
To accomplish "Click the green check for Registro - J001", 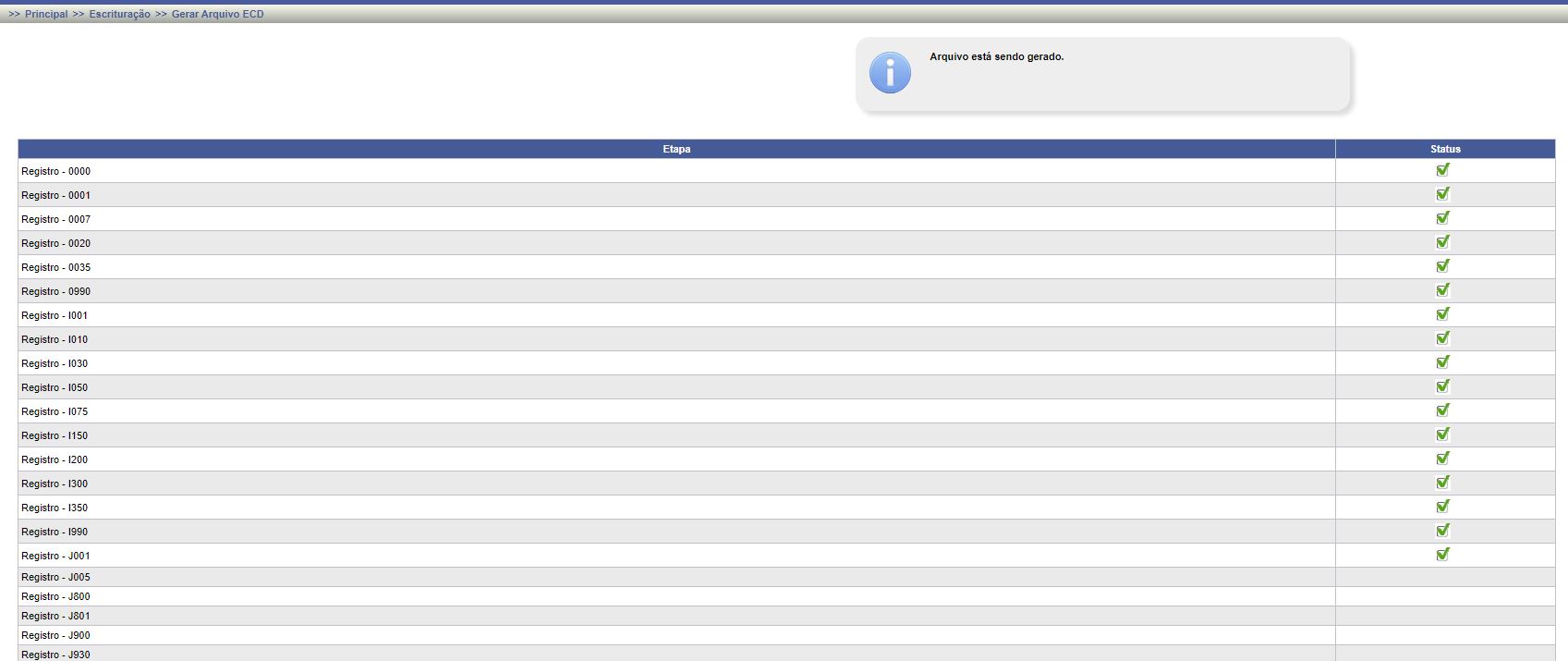I will click(x=1442, y=554).
